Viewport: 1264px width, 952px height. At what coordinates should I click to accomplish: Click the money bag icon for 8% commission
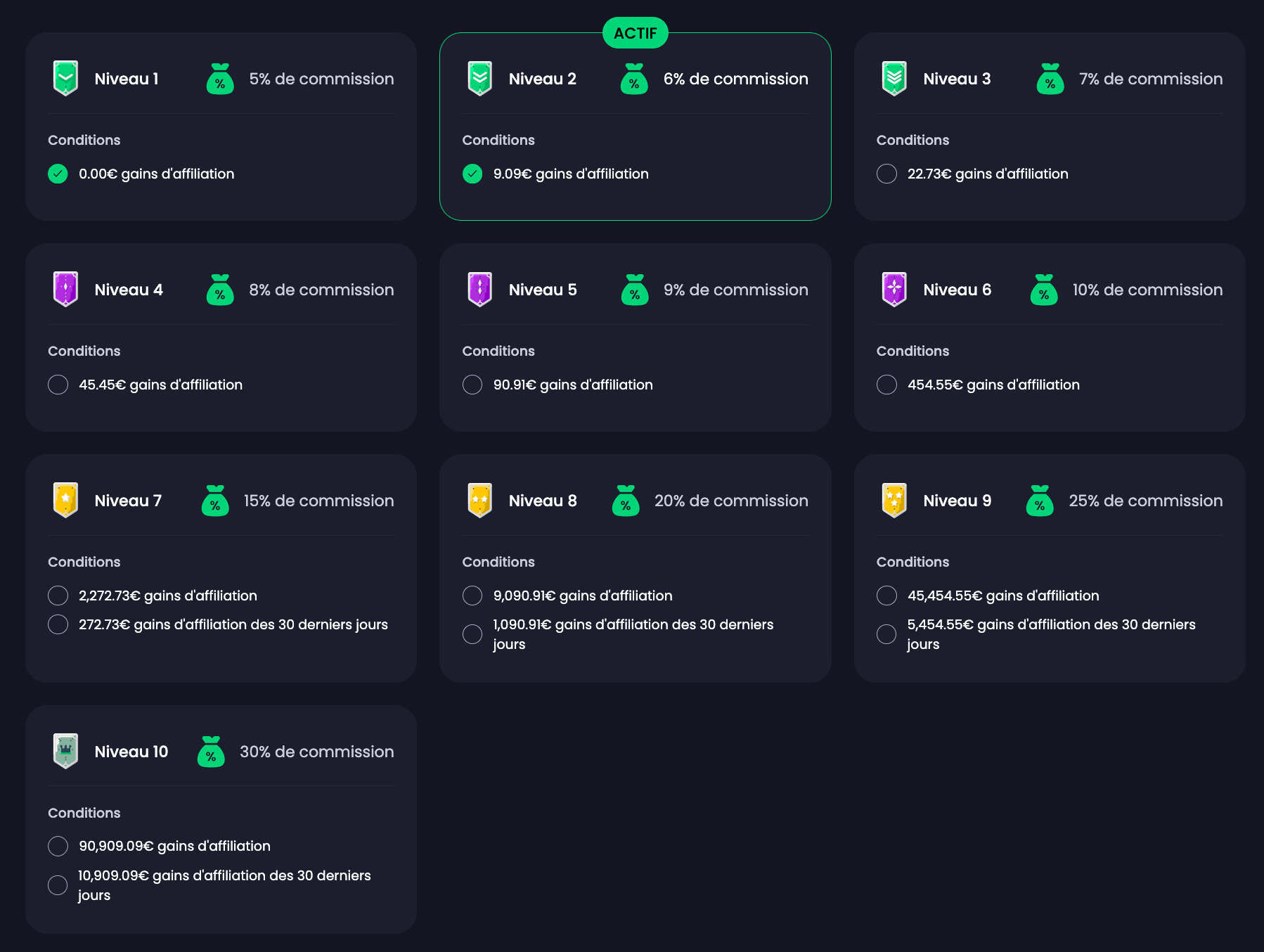coord(220,290)
